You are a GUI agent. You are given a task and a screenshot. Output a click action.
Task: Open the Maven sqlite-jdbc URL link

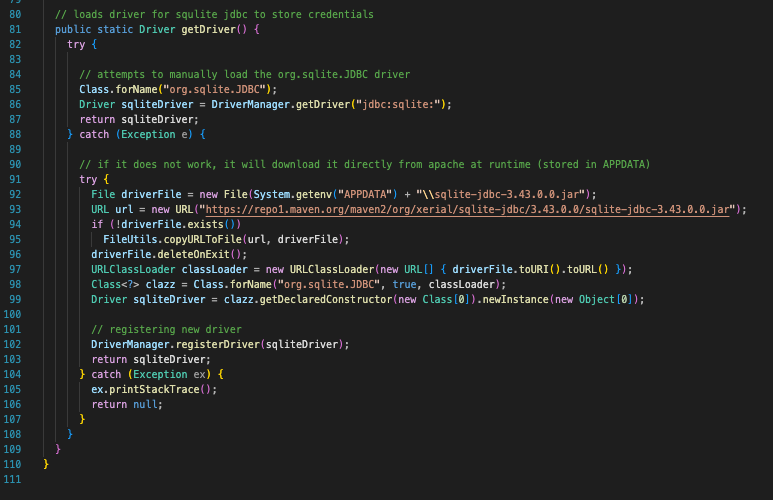point(467,209)
